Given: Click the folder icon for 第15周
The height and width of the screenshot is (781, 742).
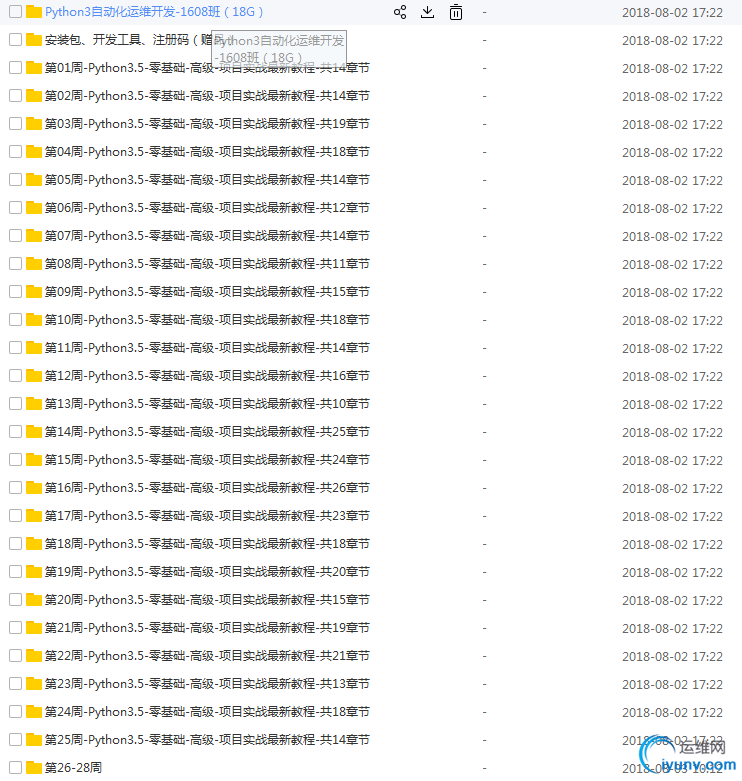Looking at the screenshot, I should tap(34, 460).
